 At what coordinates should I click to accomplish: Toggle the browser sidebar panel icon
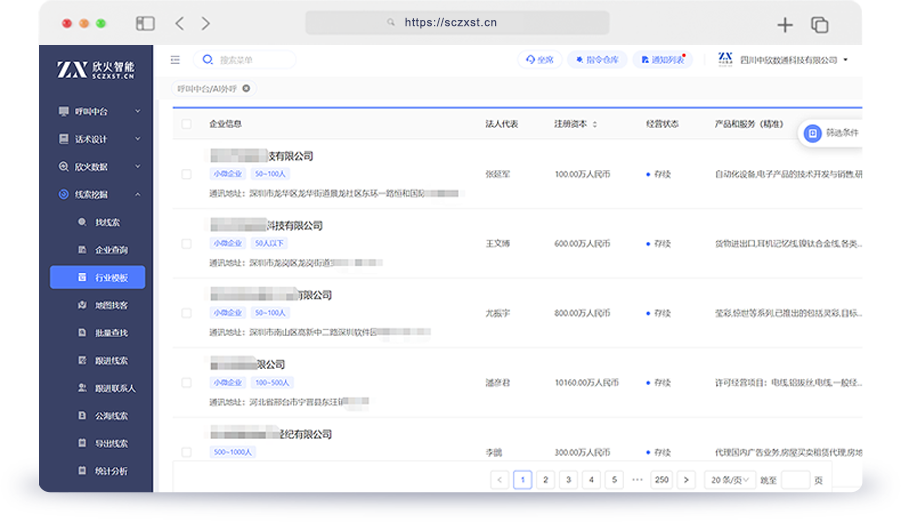click(x=145, y=23)
